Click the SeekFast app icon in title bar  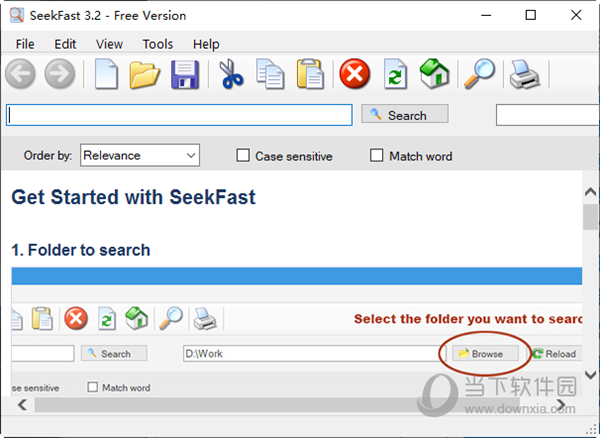(17, 15)
